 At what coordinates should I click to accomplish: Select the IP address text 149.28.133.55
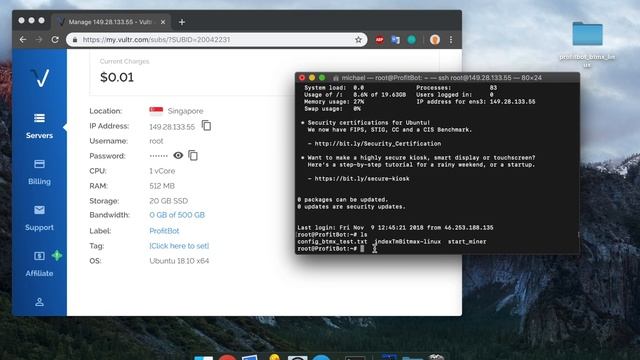(172, 127)
